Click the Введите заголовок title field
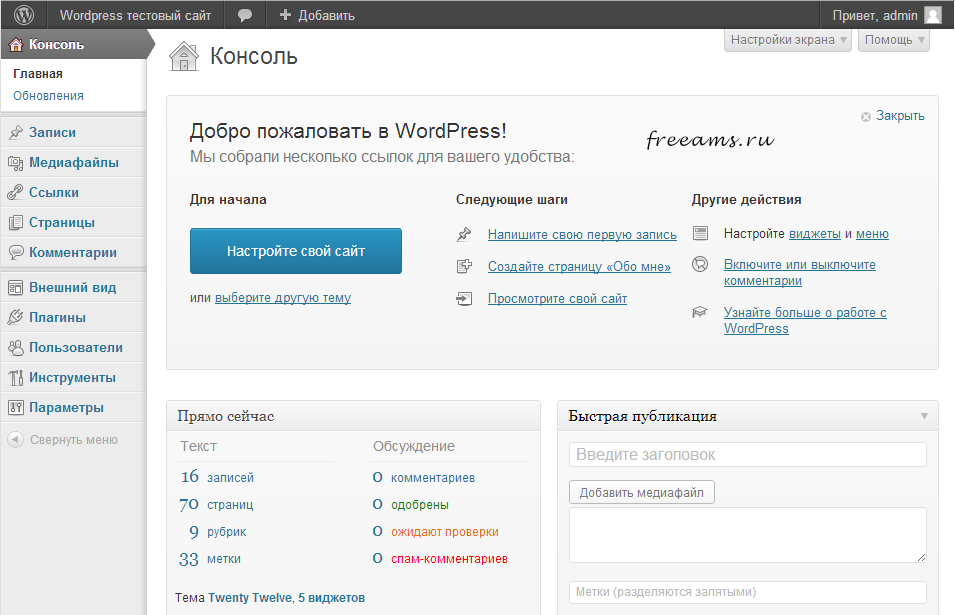This screenshot has width=955, height=615. (747, 454)
